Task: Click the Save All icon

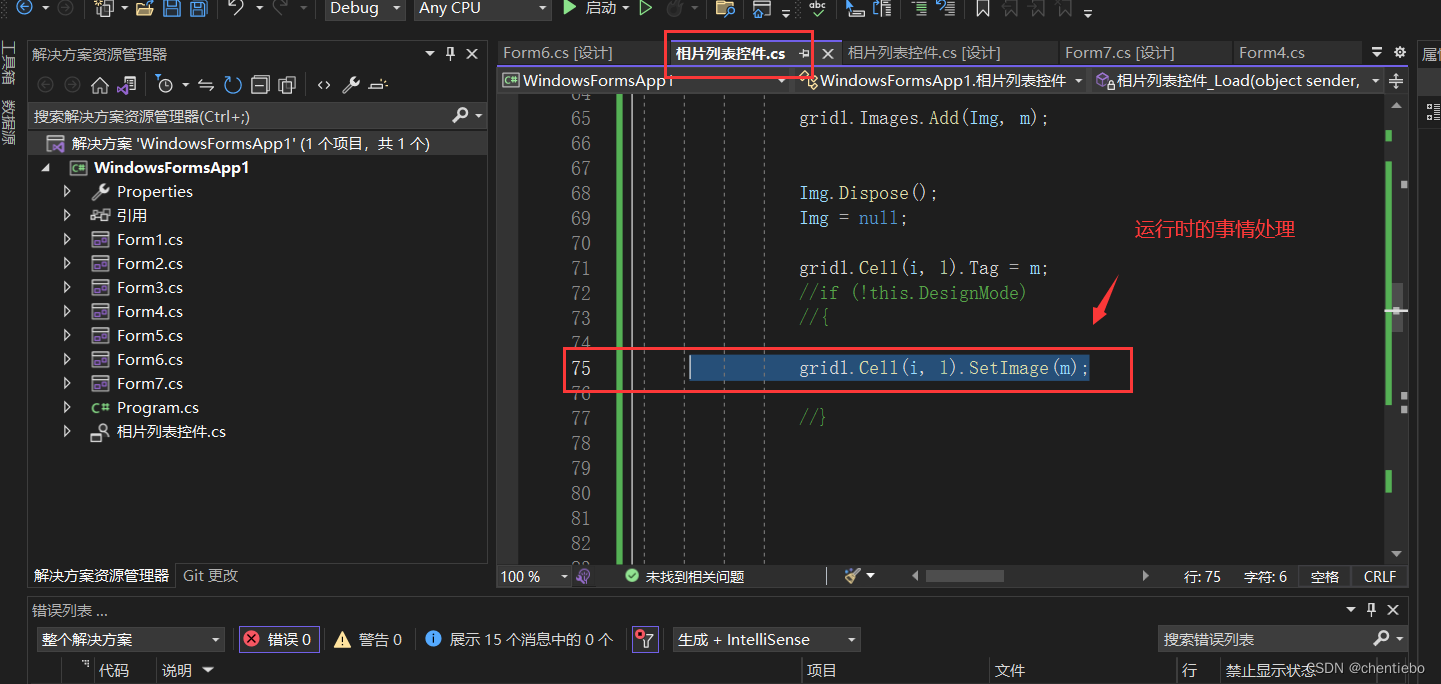Action: (x=198, y=8)
